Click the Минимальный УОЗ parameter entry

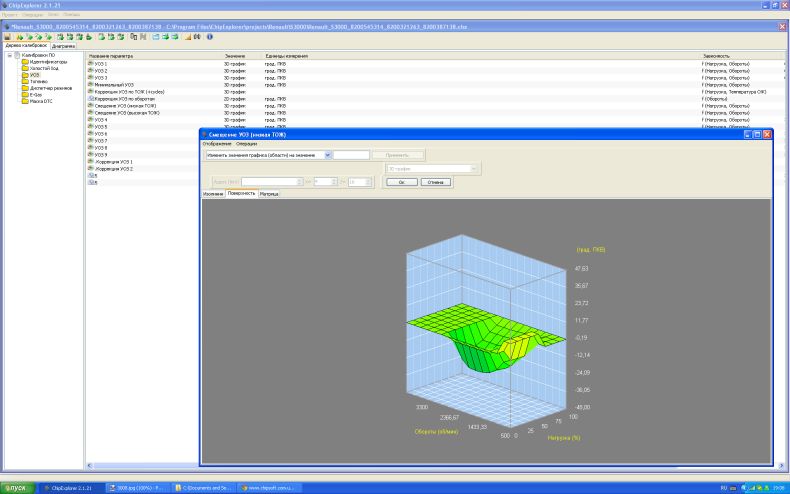114,85
